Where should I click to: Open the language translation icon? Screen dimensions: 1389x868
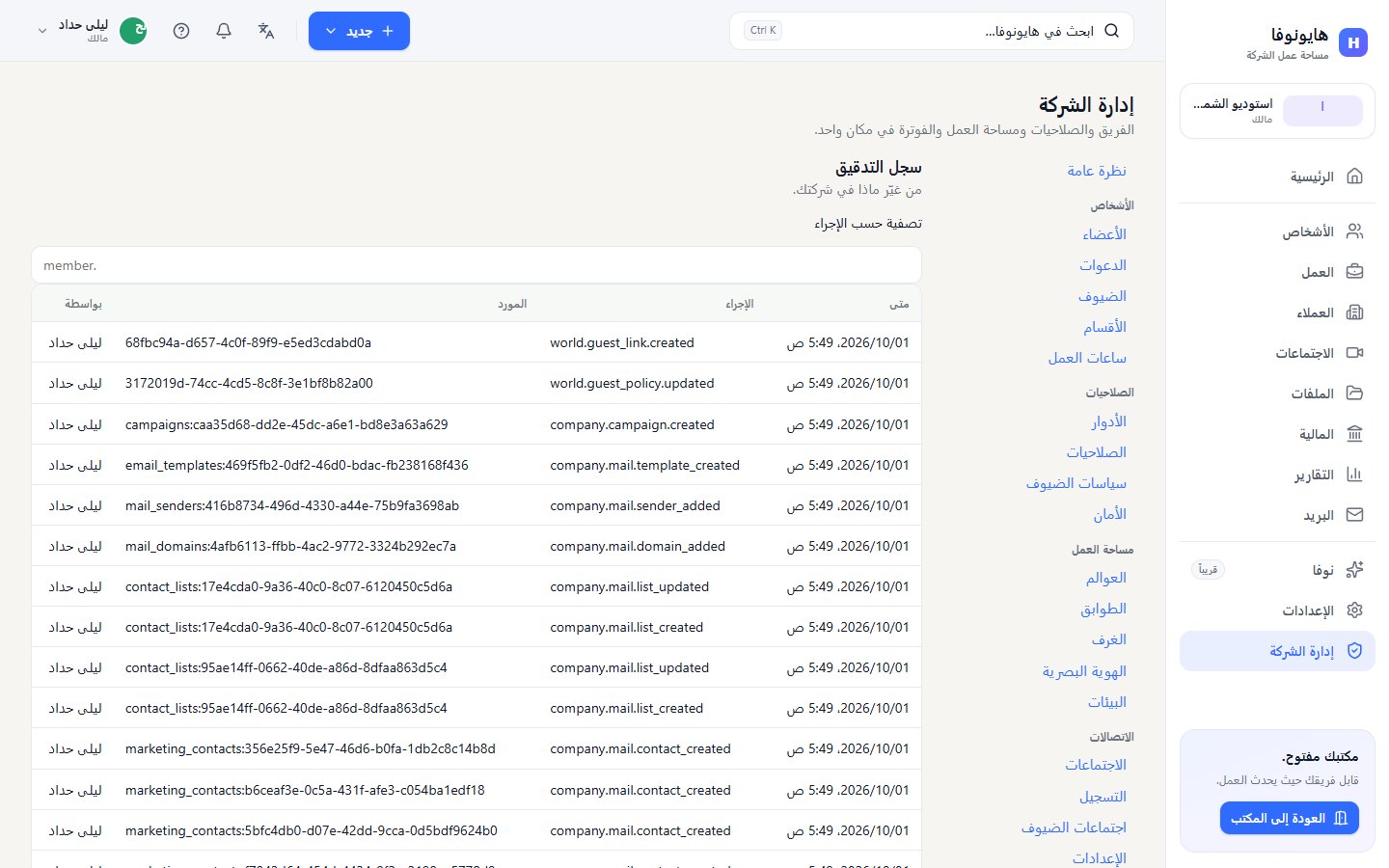tap(266, 31)
